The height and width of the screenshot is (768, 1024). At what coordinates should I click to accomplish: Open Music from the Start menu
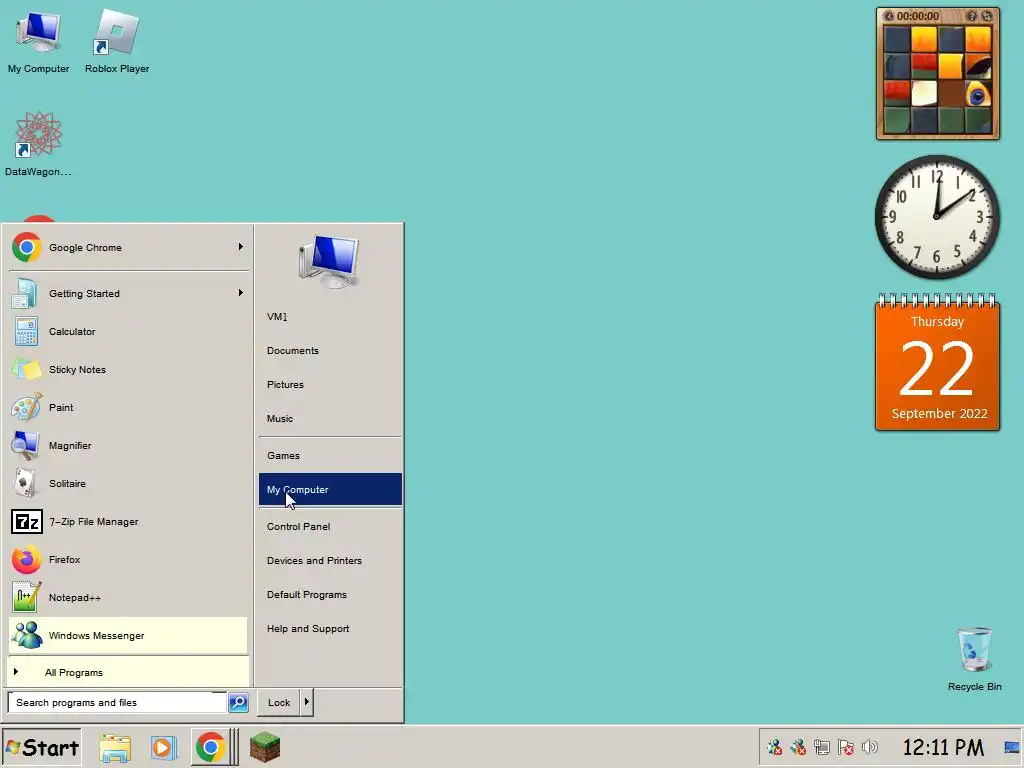coord(330,419)
